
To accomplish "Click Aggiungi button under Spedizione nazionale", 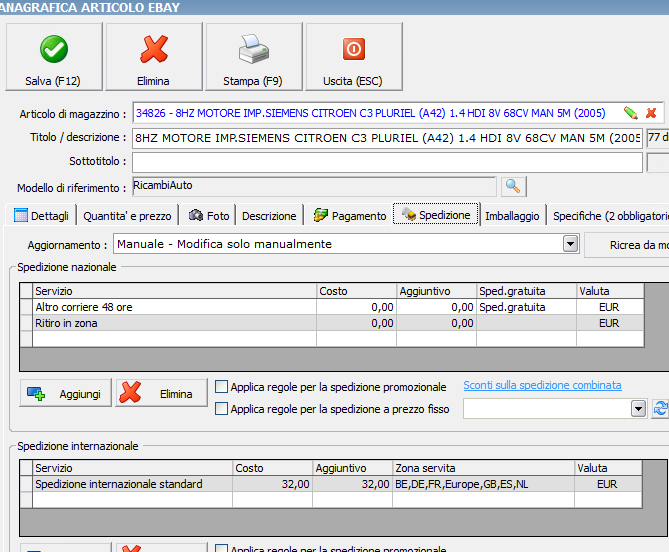I will [65, 393].
